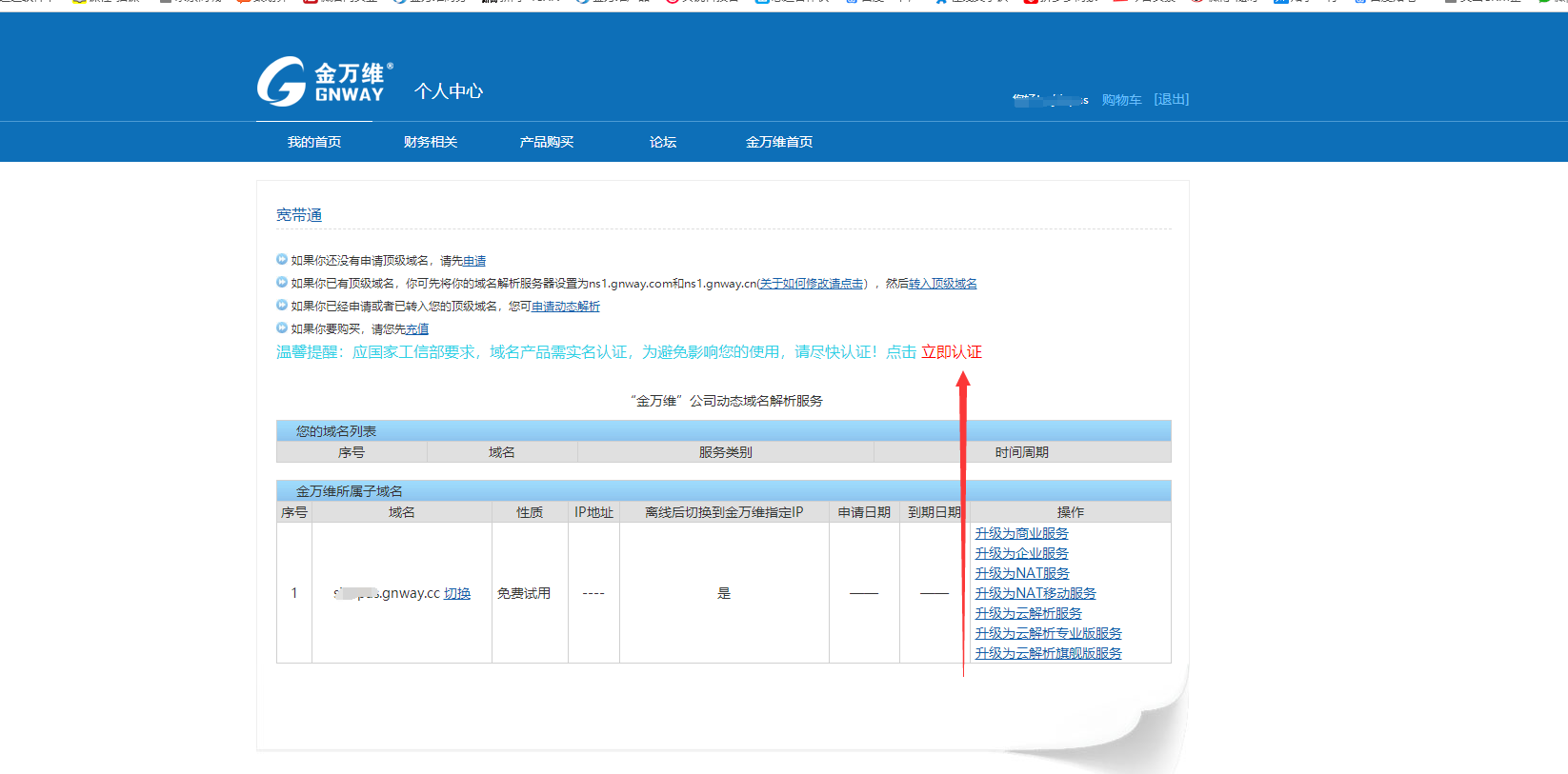Viewport: 1568px width, 774px height.
Task: Click “金万维”公司动态域名解析服务 title
Action: pyautogui.click(x=726, y=401)
